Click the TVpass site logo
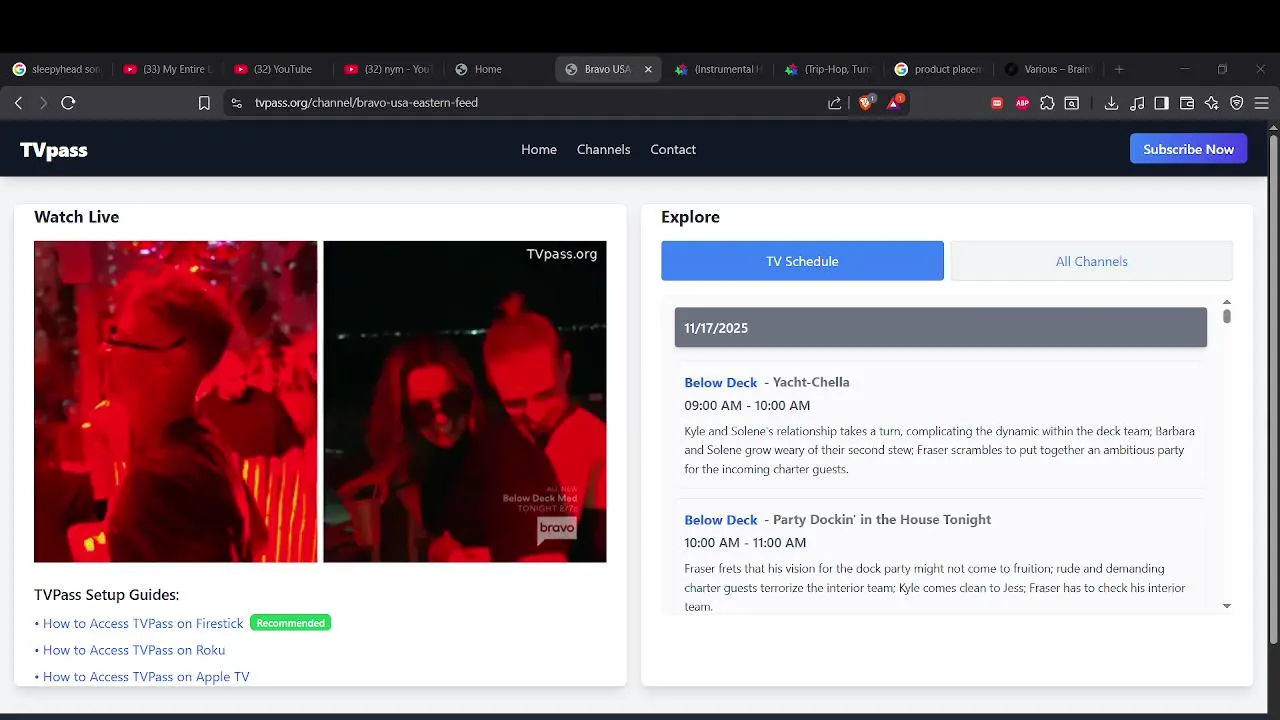The width and height of the screenshot is (1280, 720). (x=54, y=150)
